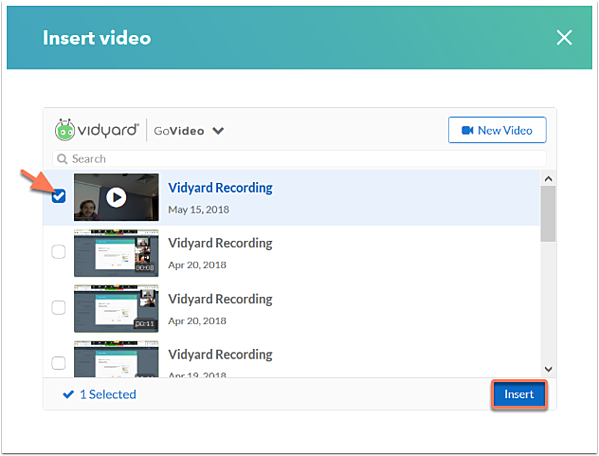Select the thumbnail showing 00:08 duration

pos(116,253)
